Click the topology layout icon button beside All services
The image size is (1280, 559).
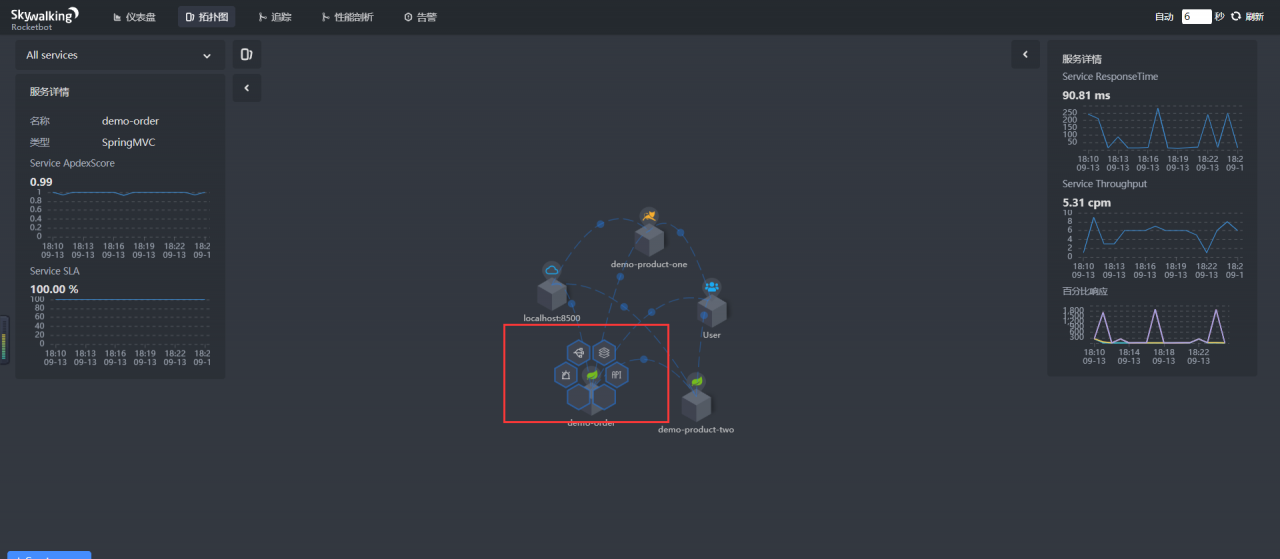[247, 55]
